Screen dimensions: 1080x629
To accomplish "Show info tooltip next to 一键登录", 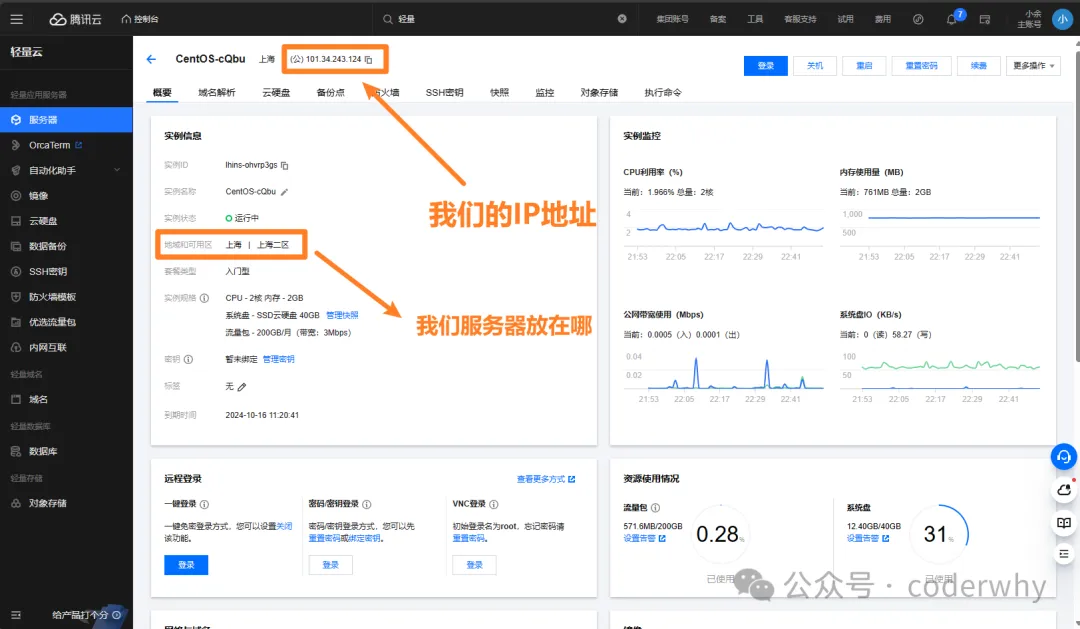I will [205, 504].
